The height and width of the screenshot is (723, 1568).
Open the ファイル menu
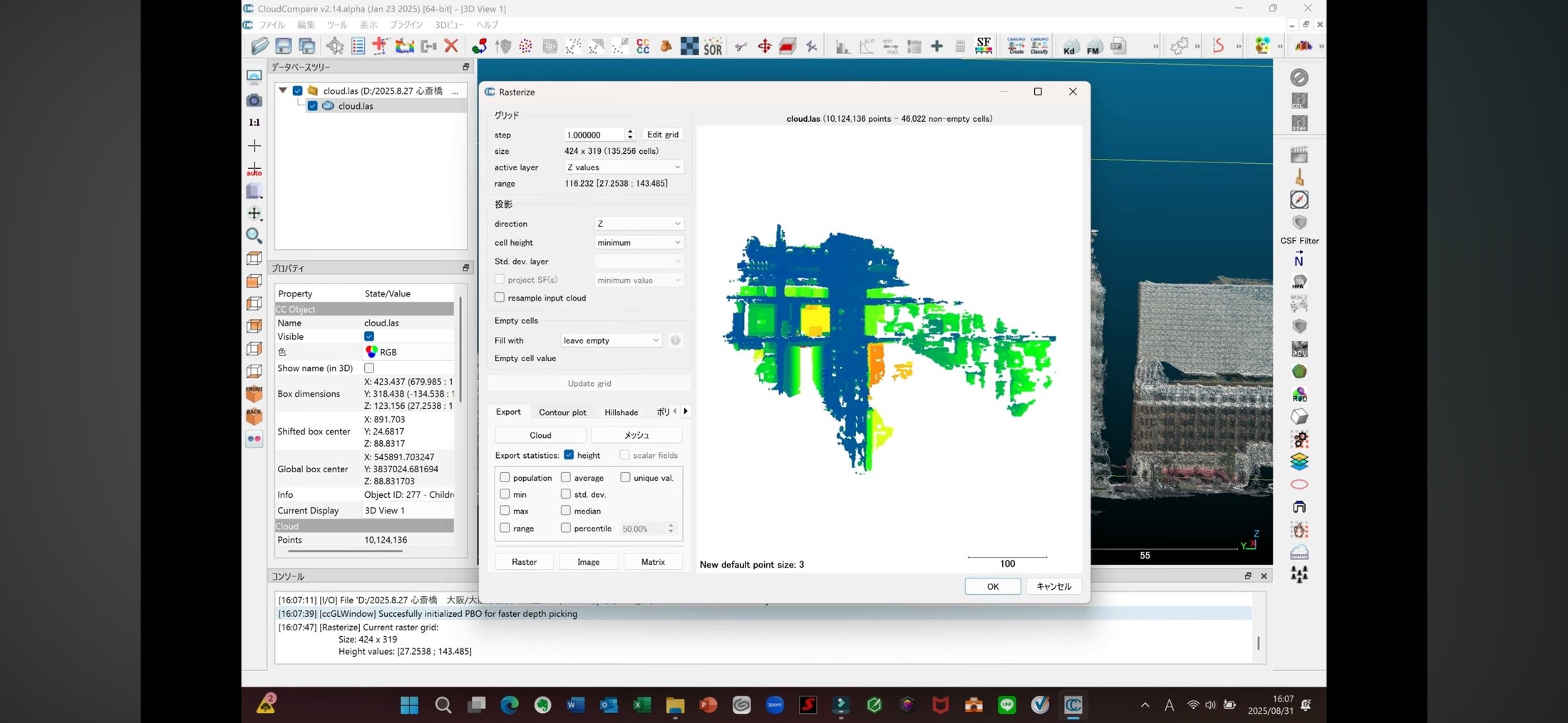click(272, 25)
